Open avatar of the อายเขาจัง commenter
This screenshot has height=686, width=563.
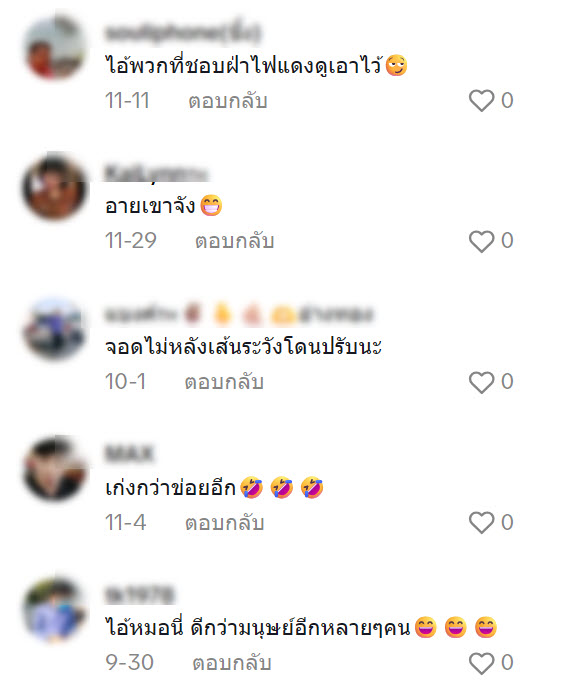pos(55,187)
